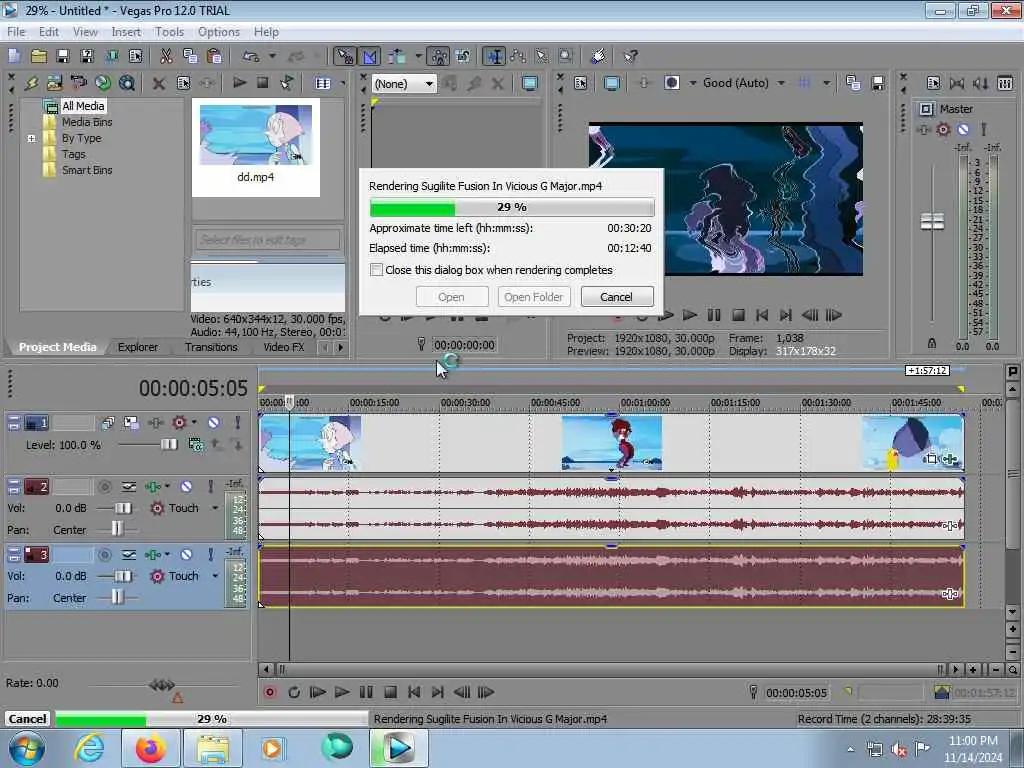
Task: Click the Save floppy-disk icon in main toolbar
Action: pyautogui.click(x=63, y=56)
